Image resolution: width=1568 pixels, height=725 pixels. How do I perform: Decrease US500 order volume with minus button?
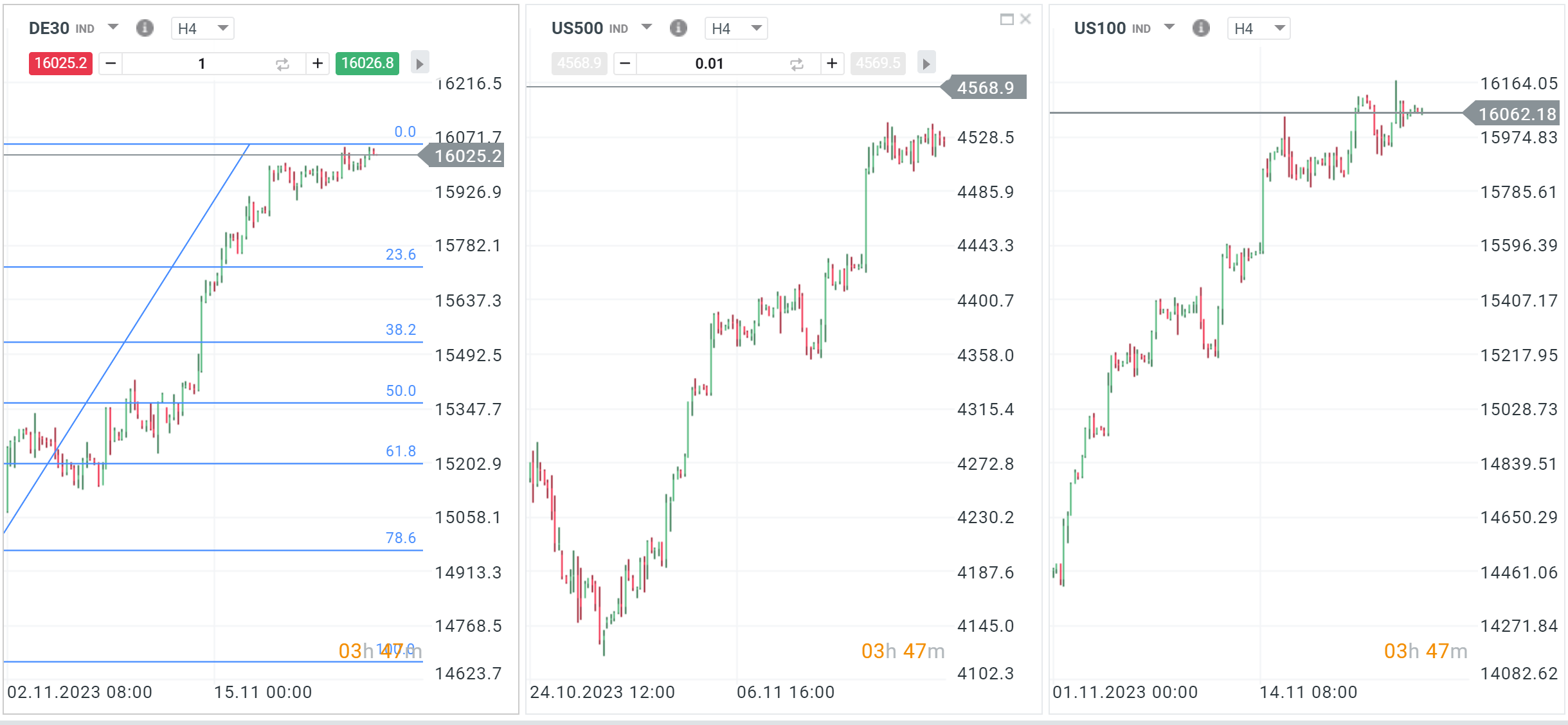pos(624,63)
